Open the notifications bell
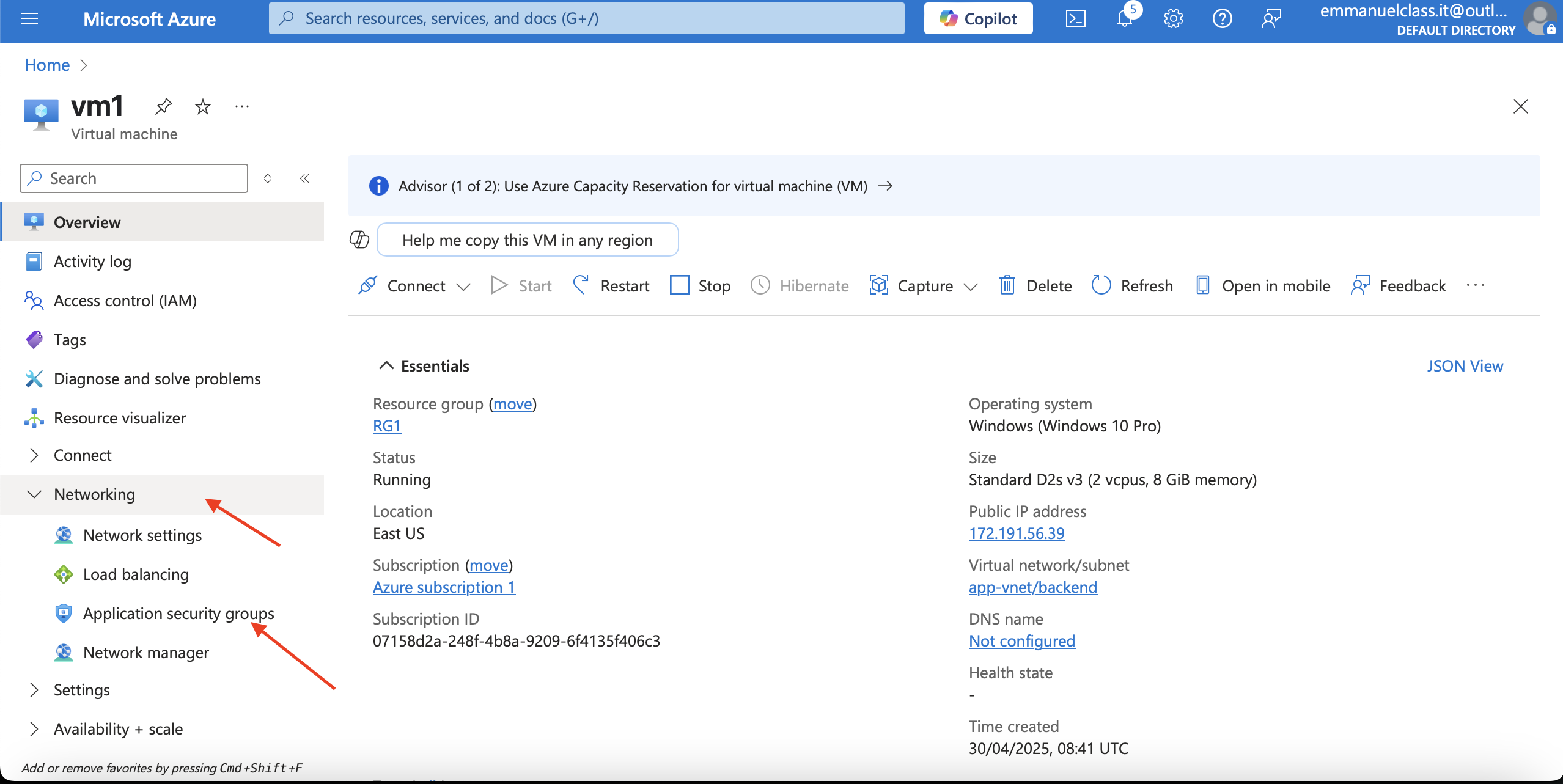 1125,18
